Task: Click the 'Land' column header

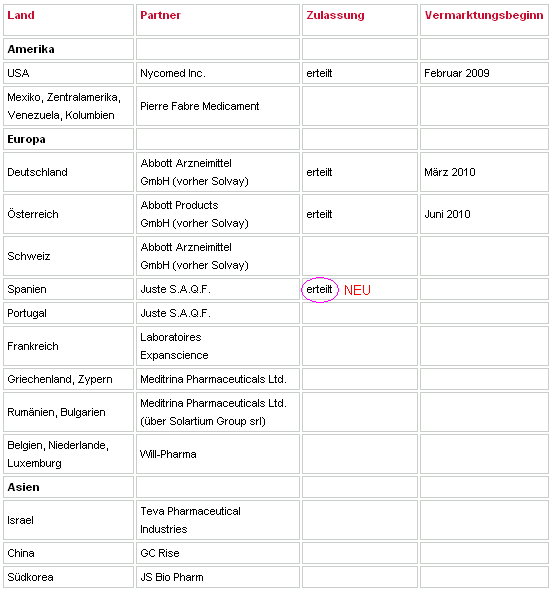Action: [x=21, y=15]
